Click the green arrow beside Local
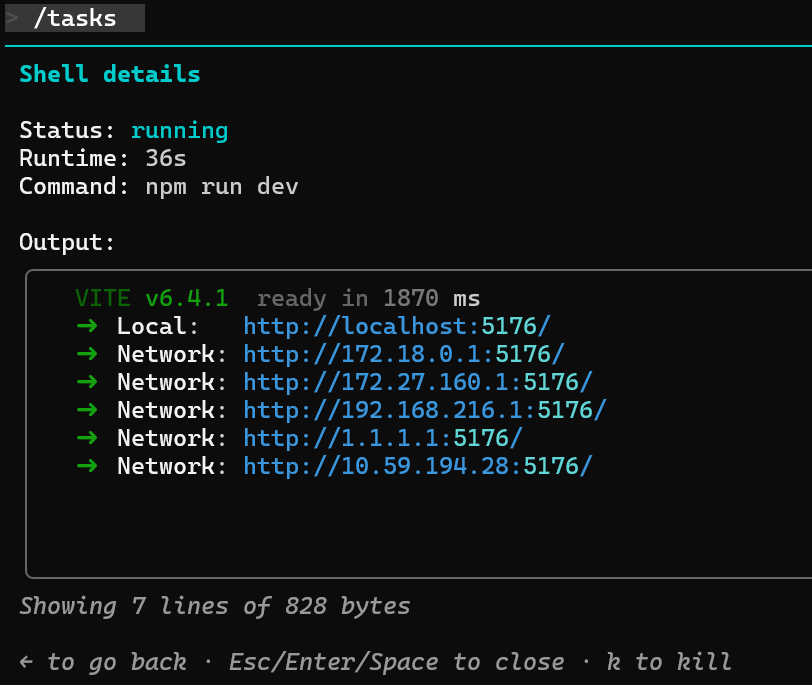 coord(87,326)
